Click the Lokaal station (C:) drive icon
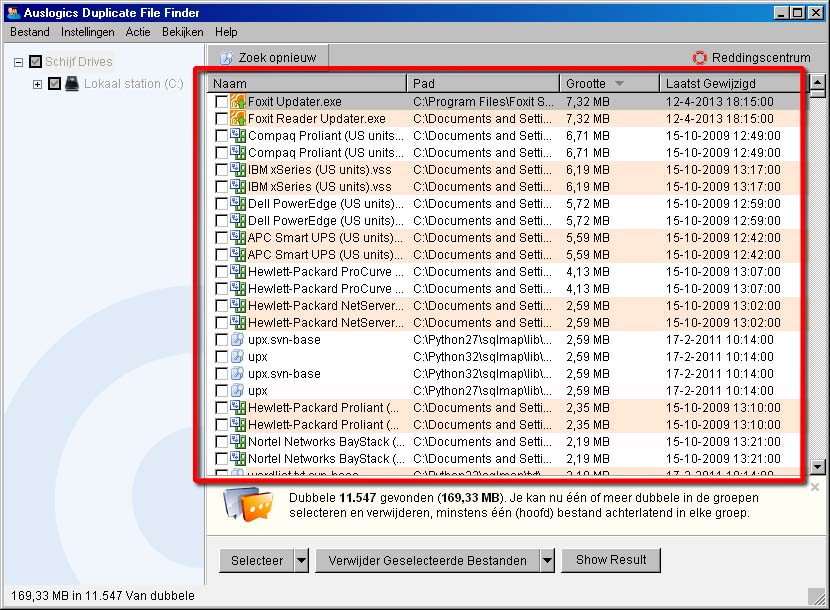The image size is (830, 610). tap(72, 84)
